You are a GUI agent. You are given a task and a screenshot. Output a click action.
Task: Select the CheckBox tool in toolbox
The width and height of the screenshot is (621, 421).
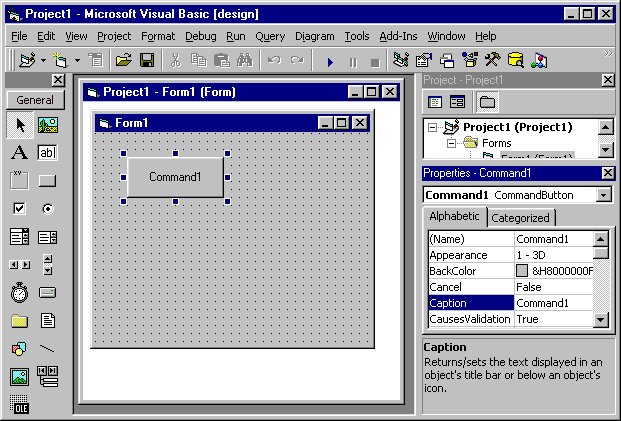tap(19, 209)
